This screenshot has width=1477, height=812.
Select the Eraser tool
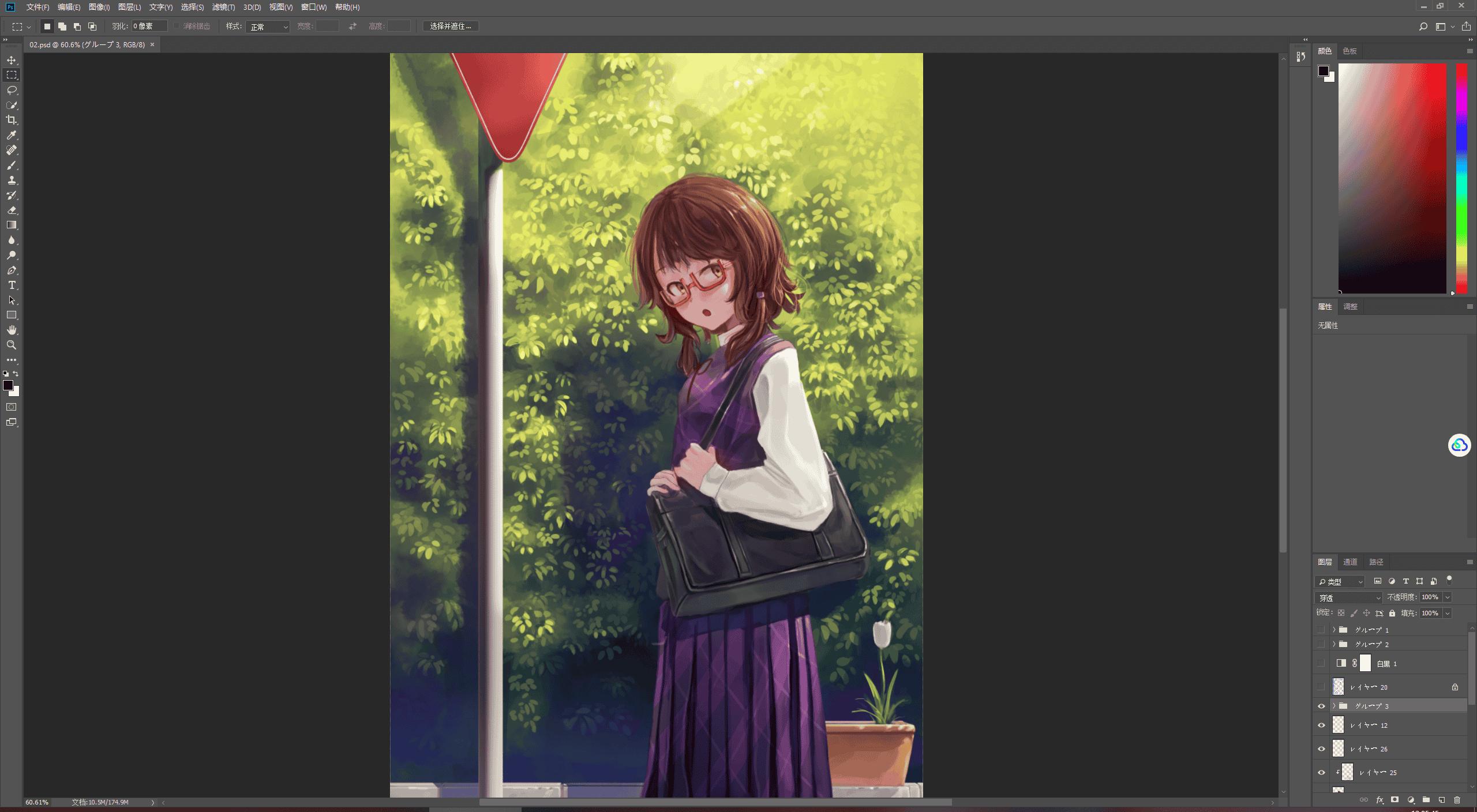(x=12, y=210)
